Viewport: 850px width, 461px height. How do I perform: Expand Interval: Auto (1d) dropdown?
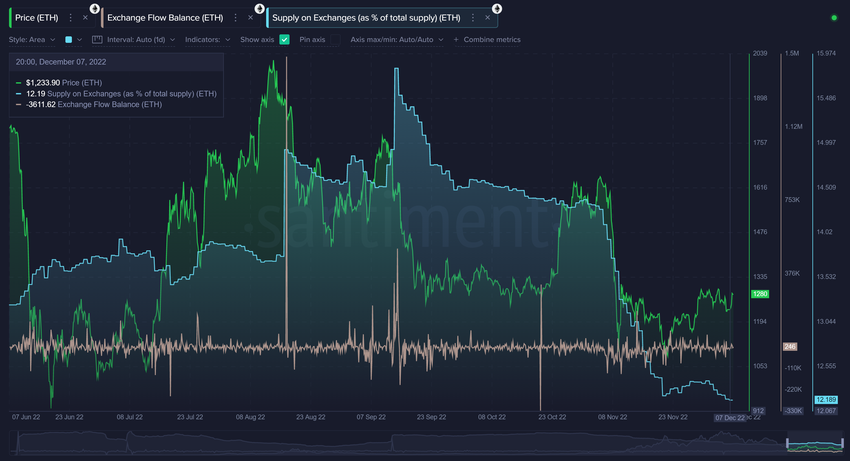click(x=141, y=40)
